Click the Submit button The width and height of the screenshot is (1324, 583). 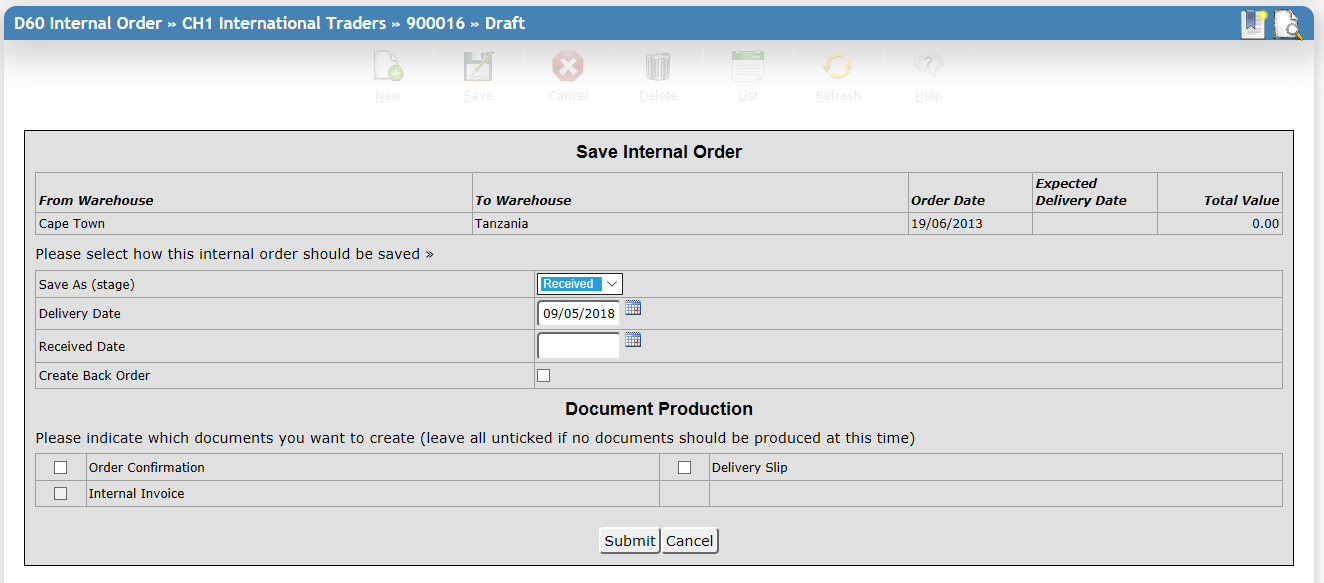point(630,541)
